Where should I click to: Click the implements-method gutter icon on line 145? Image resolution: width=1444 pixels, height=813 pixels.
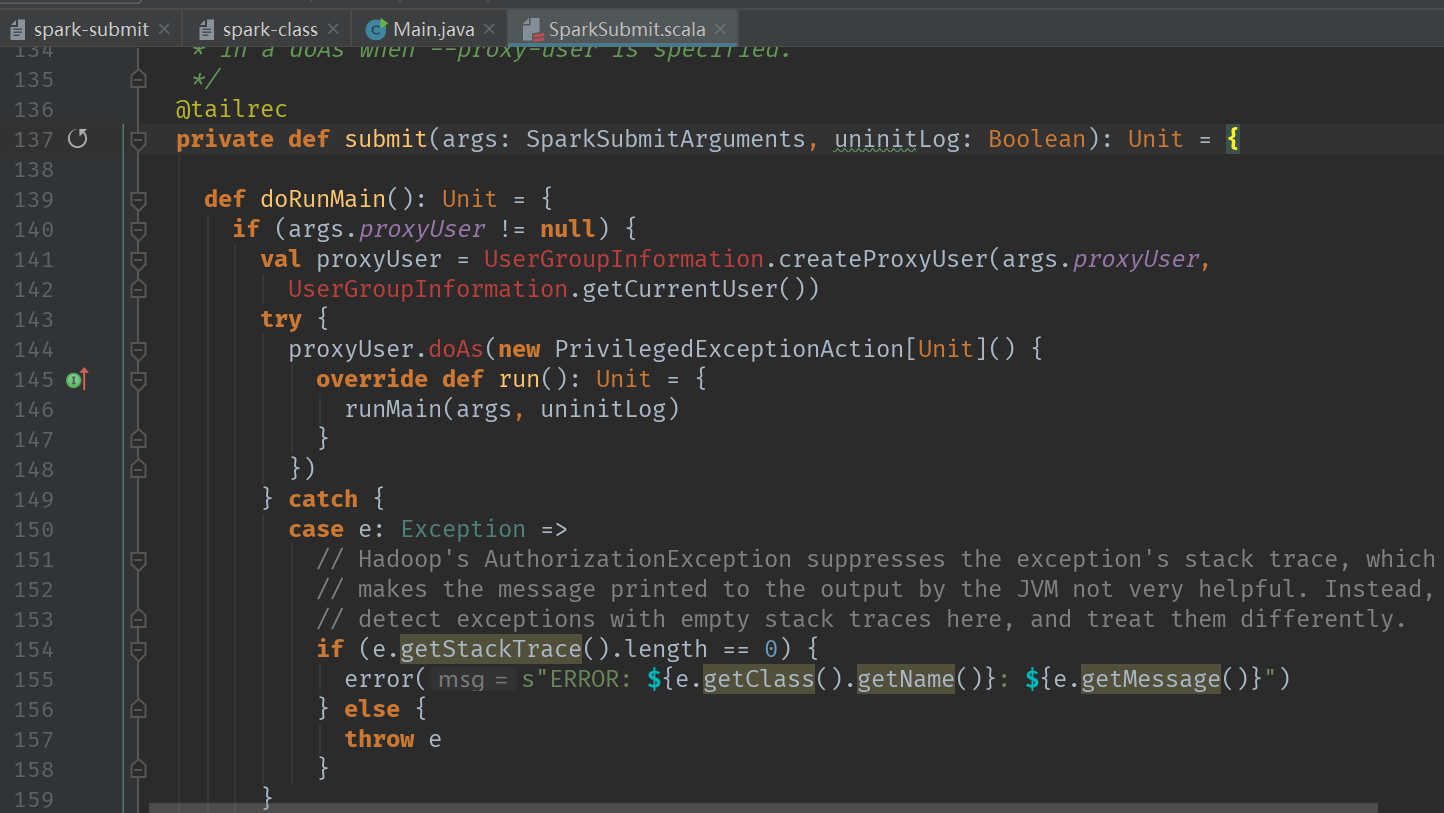[78, 379]
